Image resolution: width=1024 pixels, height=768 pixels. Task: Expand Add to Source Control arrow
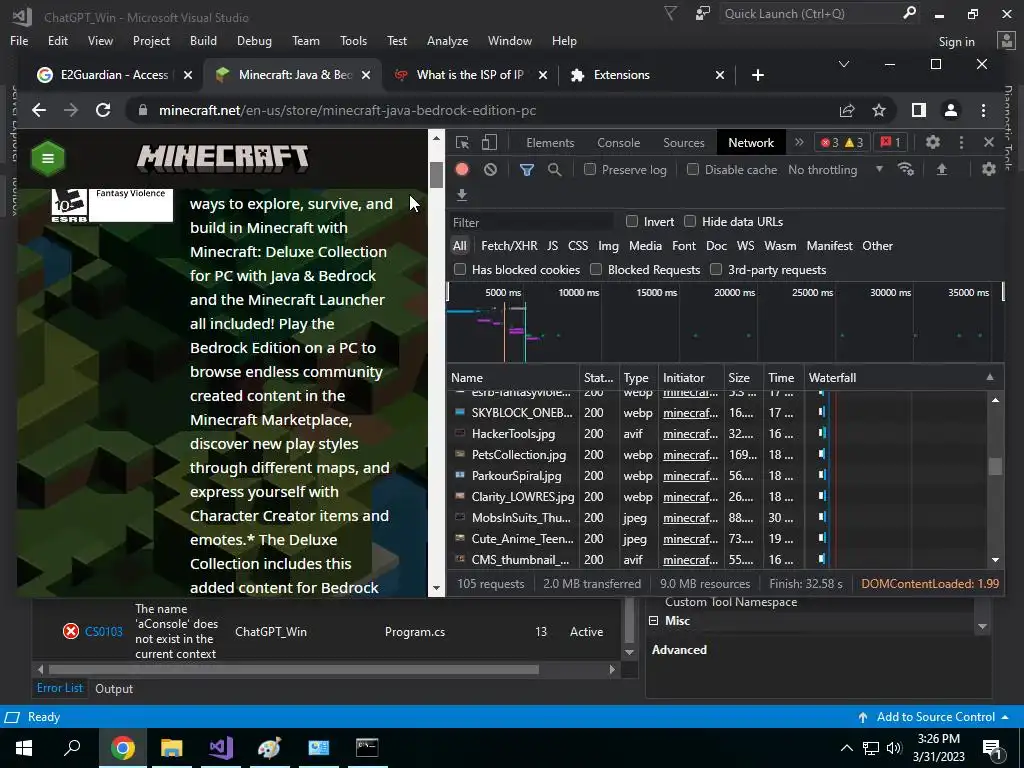tap(1005, 717)
